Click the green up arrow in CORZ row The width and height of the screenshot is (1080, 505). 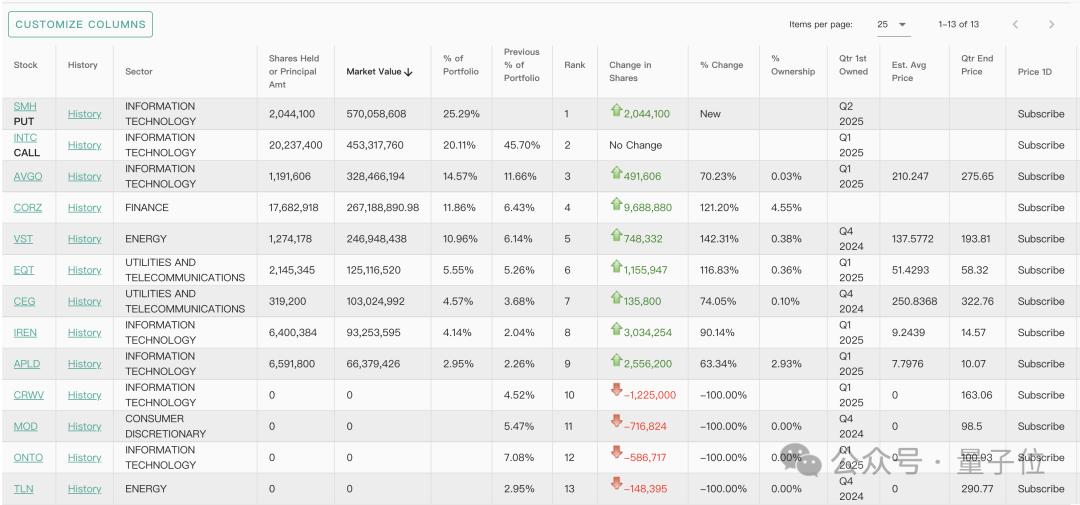[616, 203]
